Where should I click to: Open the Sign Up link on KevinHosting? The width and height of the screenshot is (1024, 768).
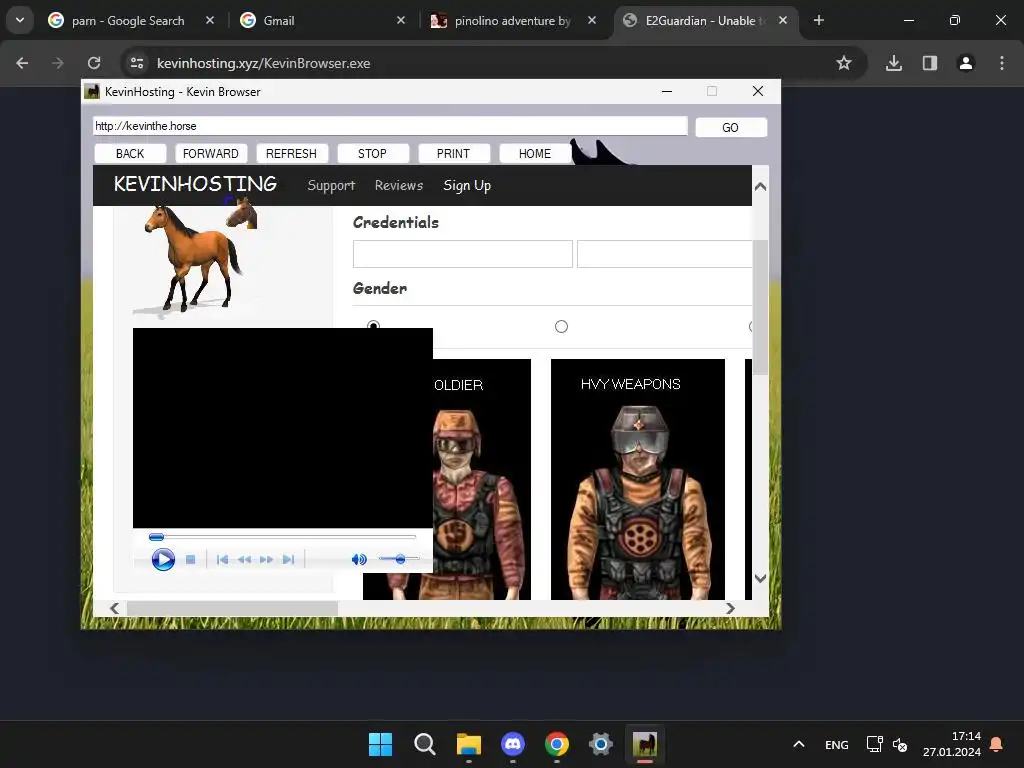point(467,185)
